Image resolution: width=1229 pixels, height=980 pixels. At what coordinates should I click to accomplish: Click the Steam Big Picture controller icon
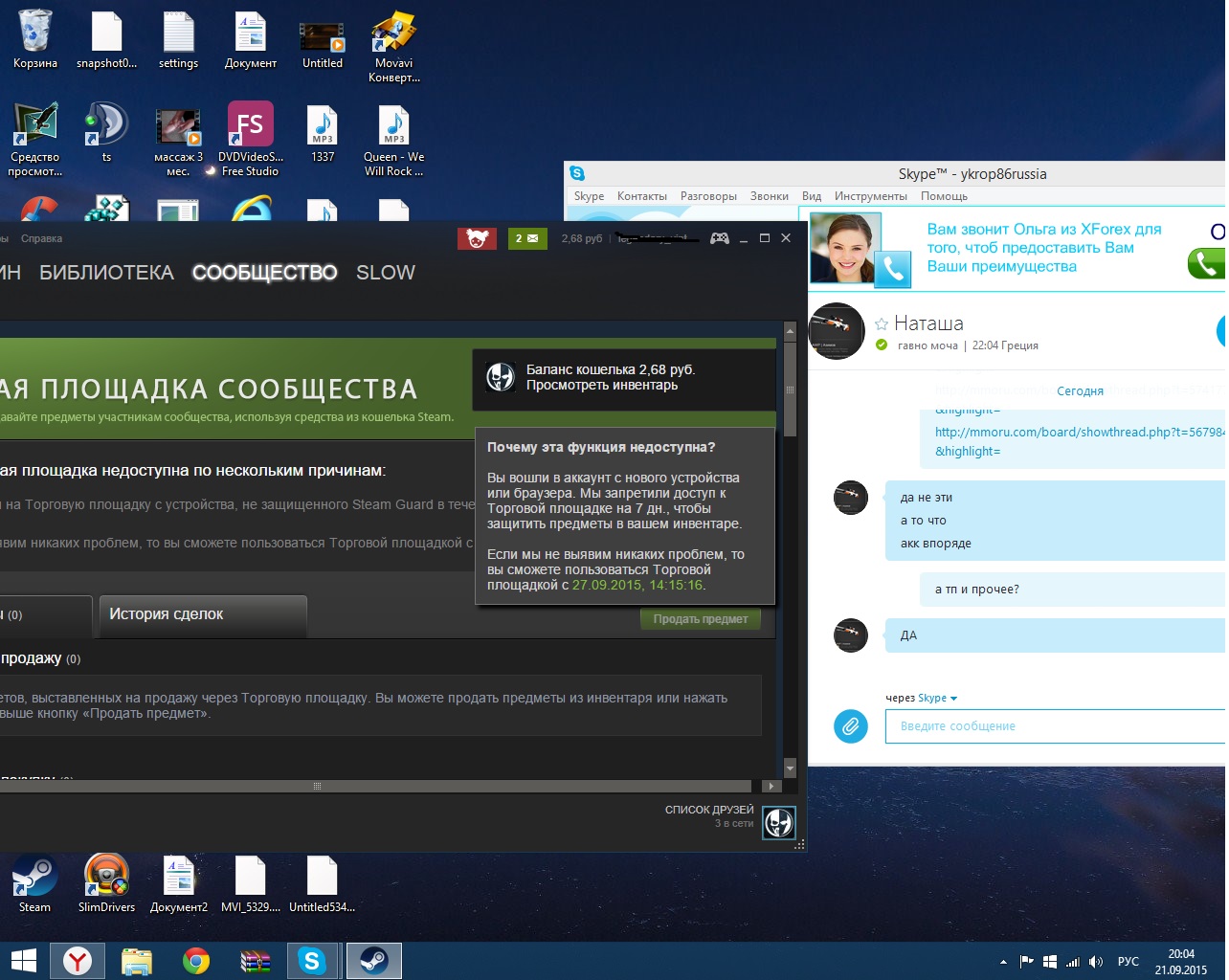click(x=719, y=238)
